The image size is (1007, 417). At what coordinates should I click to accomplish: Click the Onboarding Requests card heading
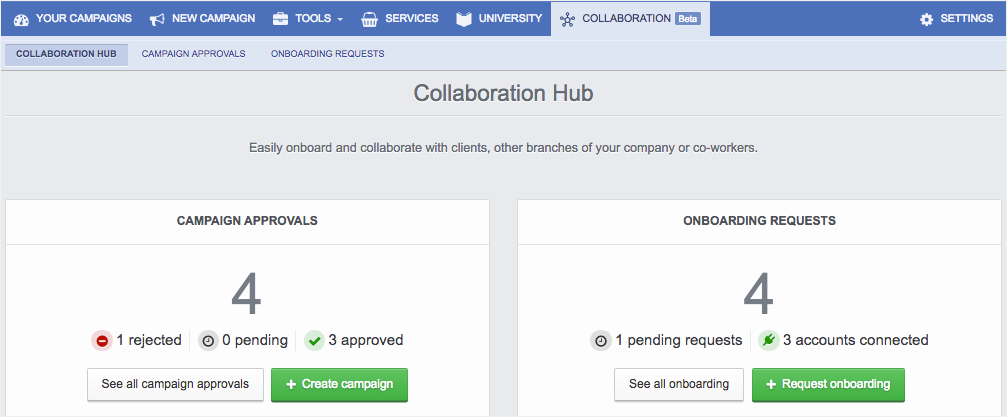coord(760,221)
